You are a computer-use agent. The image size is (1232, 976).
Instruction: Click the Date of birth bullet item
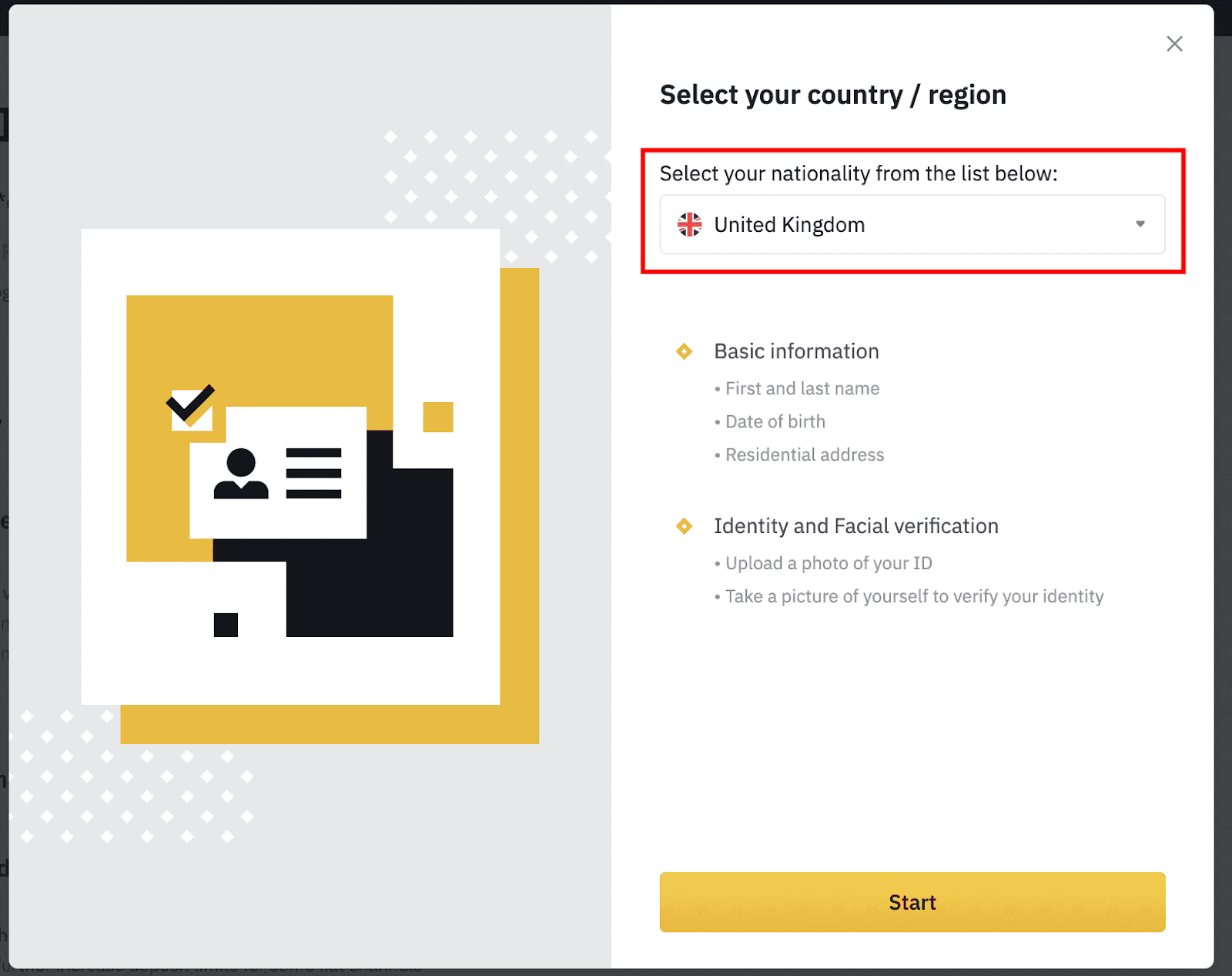[775, 421]
